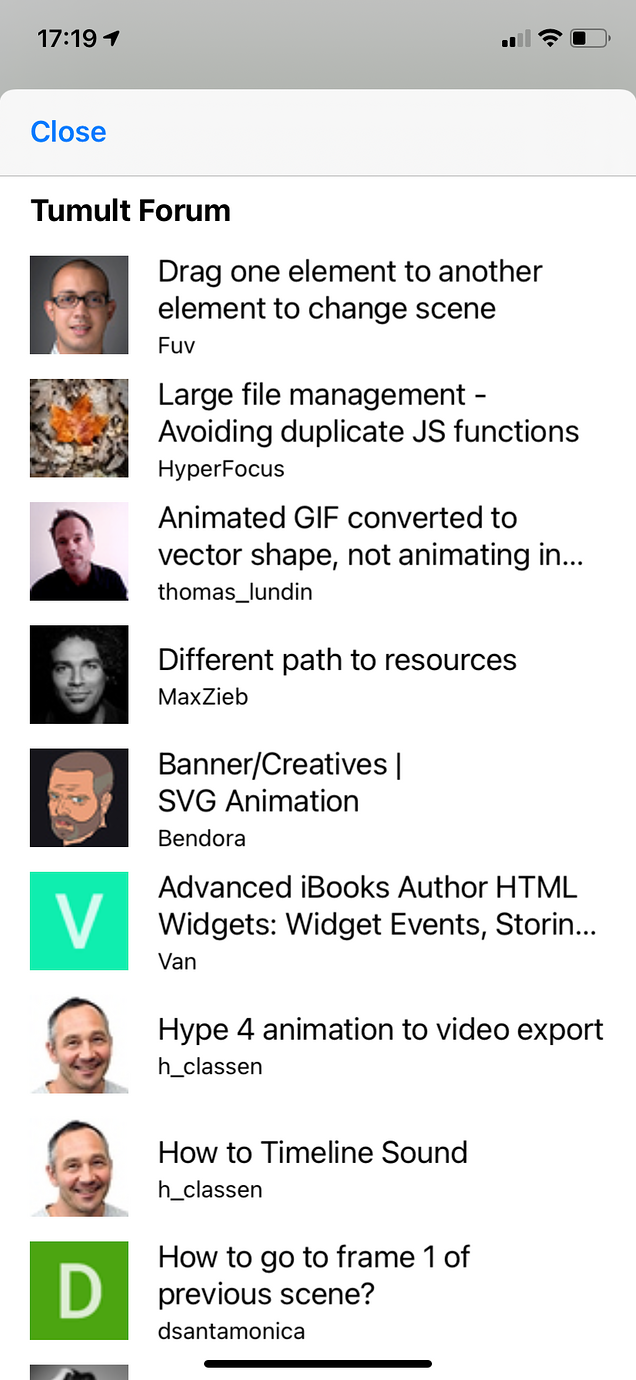The width and height of the screenshot is (636, 1380).
Task: Tap the battery indicator in status bar
Action: pyautogui.click(x=592, y=38)
